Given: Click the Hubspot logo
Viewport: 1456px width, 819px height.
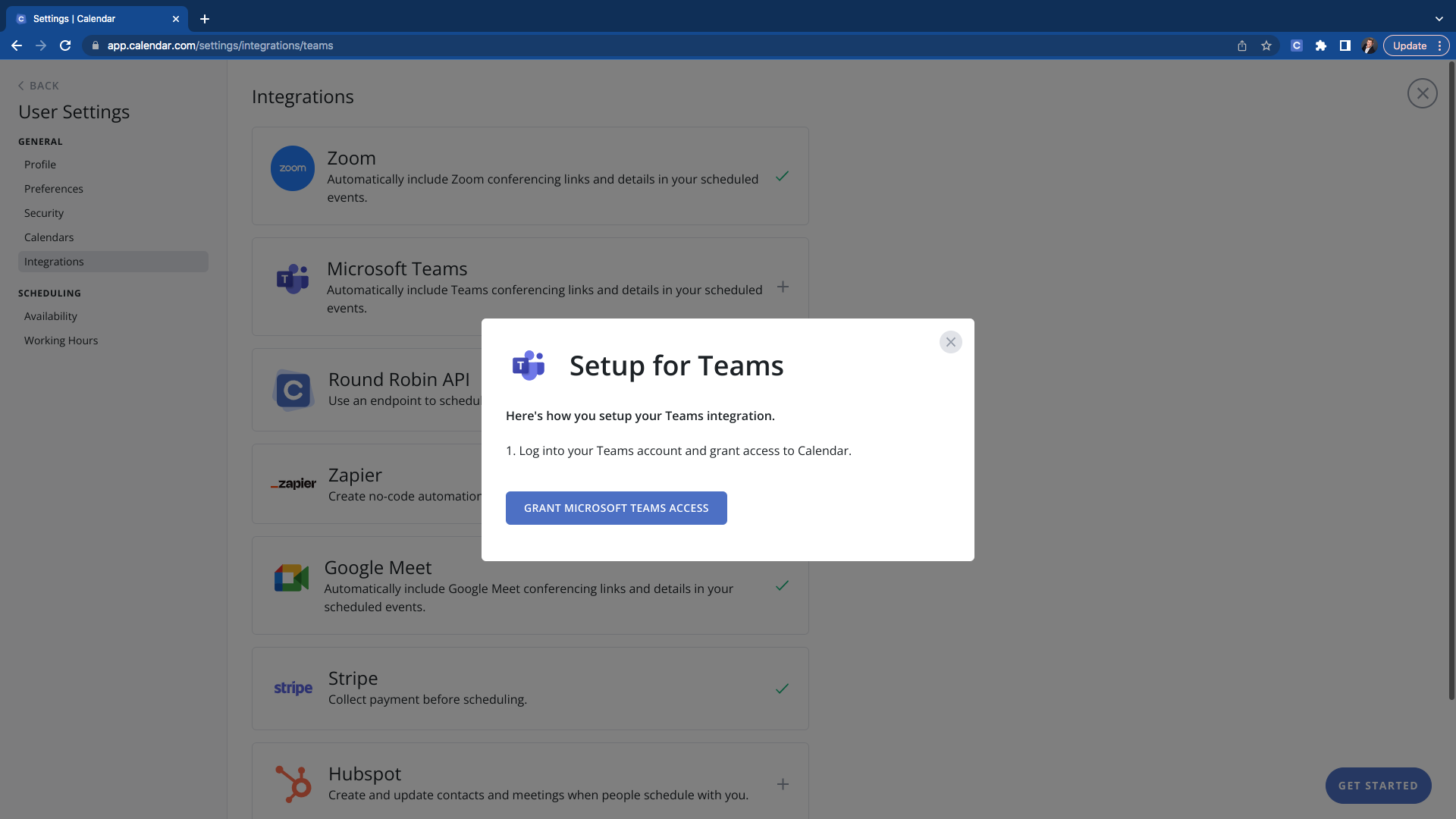Looking at the screenshot, I should pyautogui.click(x=293, y=784).
